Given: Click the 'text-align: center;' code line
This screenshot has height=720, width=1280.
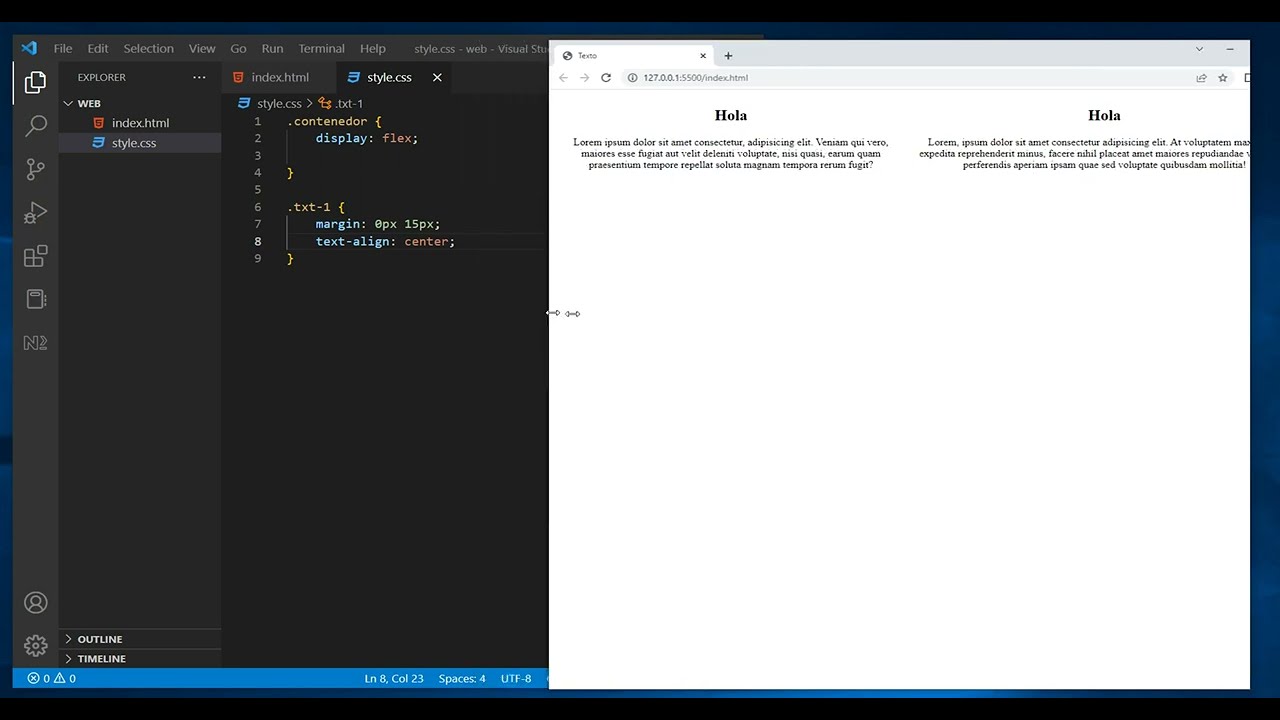Looking at the screenshot, I should [385, 241].
